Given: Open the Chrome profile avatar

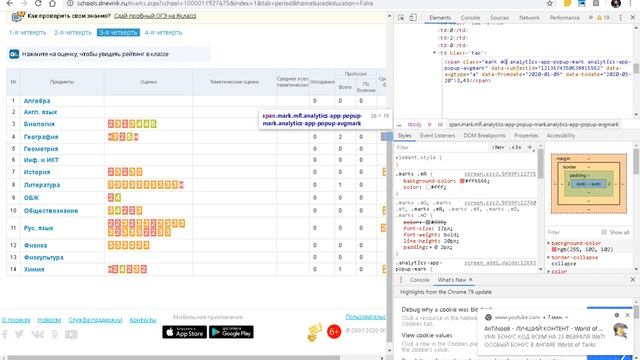Looking at the screenshot, I should pos(616,3).
